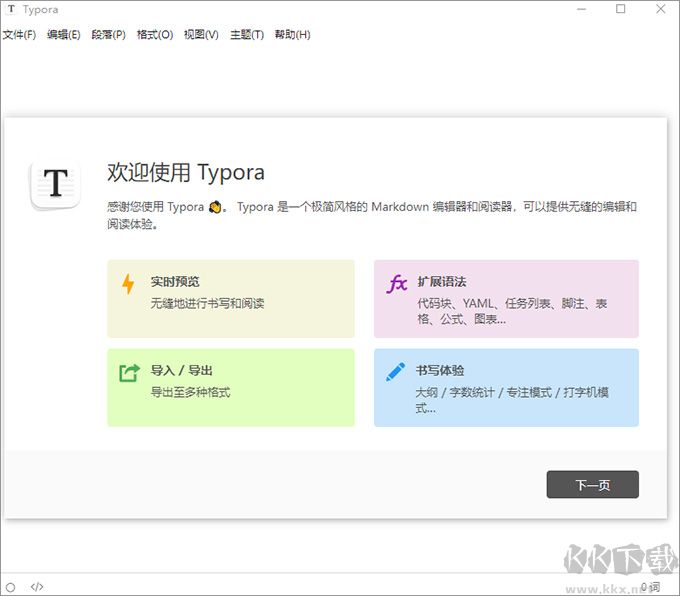Click the 下一页 button
Image resolution: width=680 pixels, height=596 pixels.
point(592,485)
